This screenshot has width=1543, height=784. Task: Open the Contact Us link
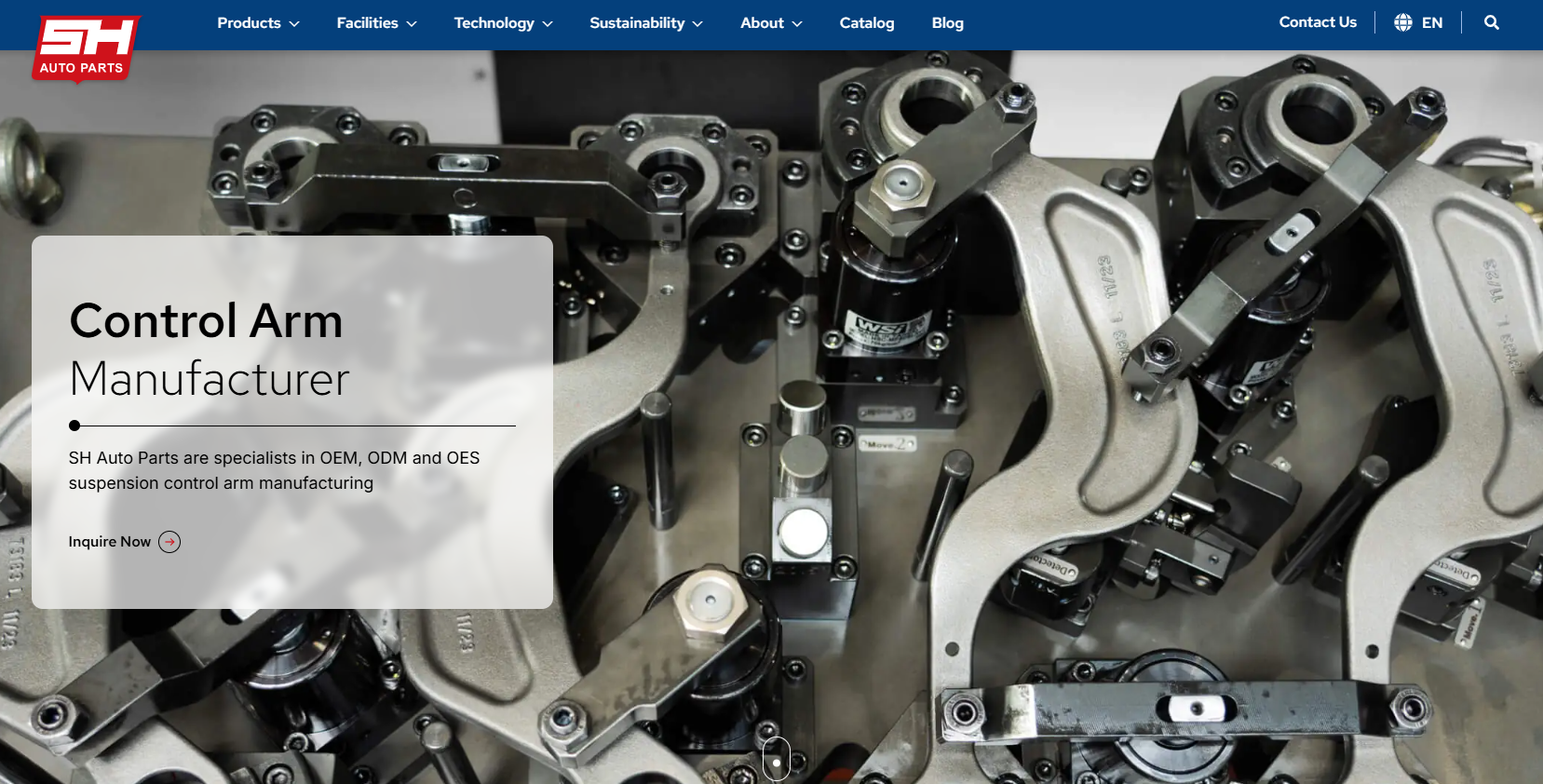[1318, 22]
